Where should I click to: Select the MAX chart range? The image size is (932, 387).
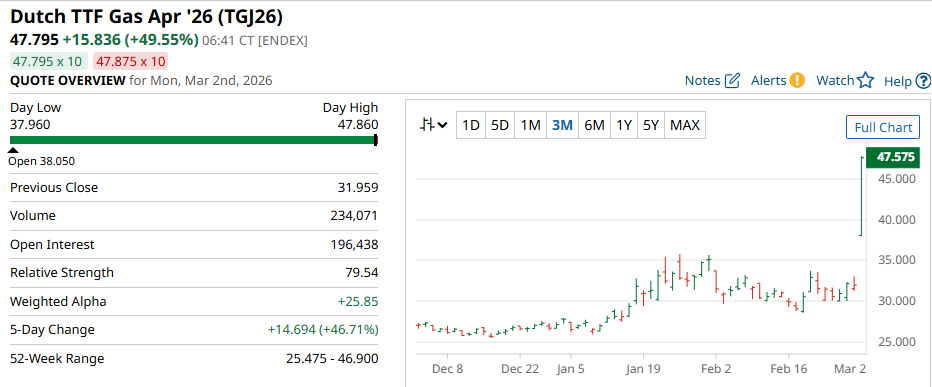[x=685, y=125]
